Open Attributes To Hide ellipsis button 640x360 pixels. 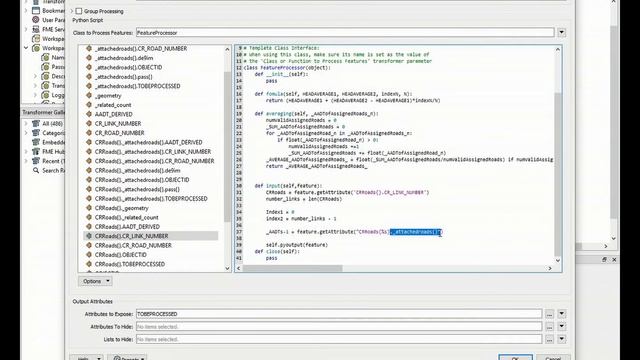pos(549,327)
